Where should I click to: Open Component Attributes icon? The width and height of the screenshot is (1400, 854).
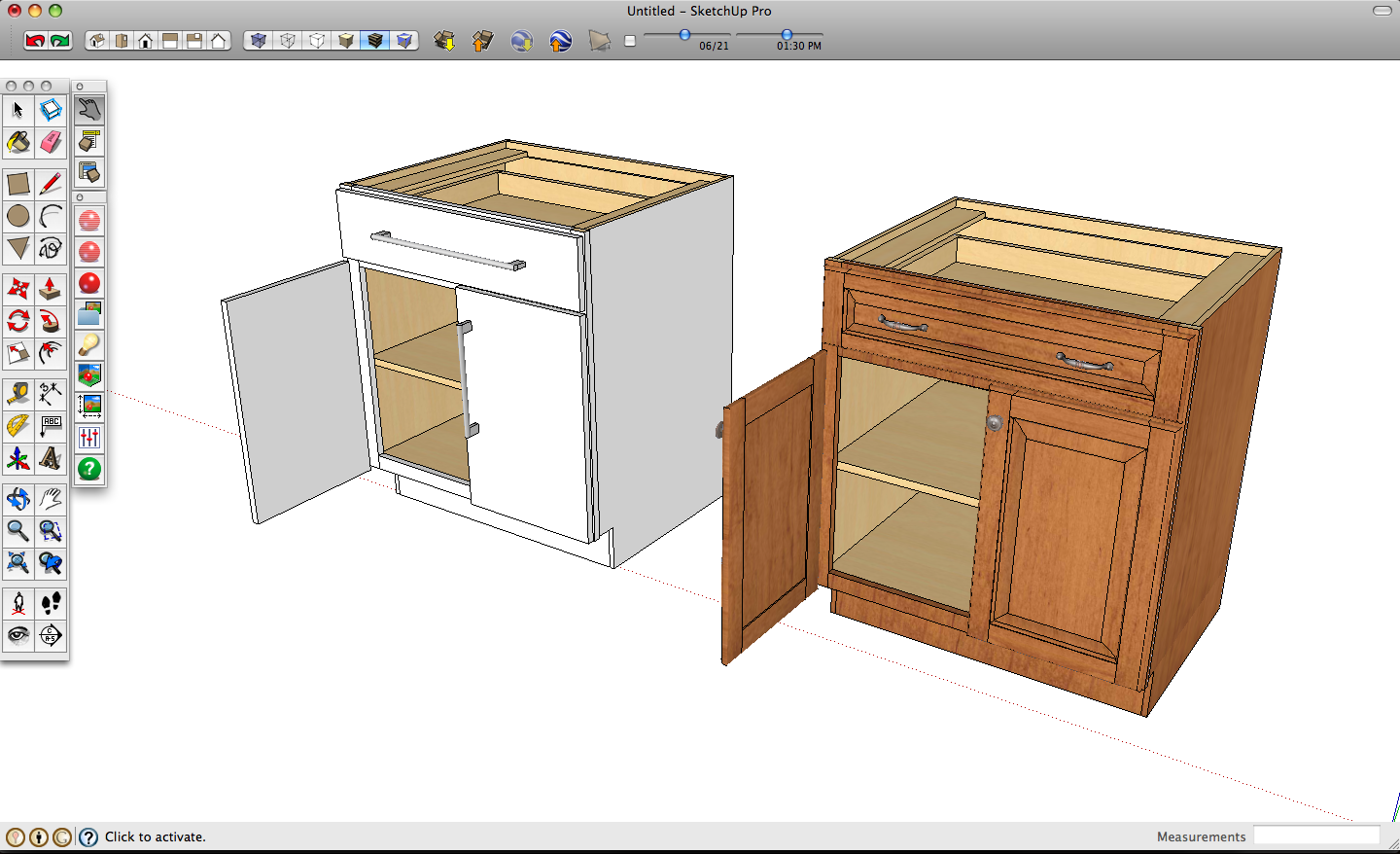(x=89, y=172)
